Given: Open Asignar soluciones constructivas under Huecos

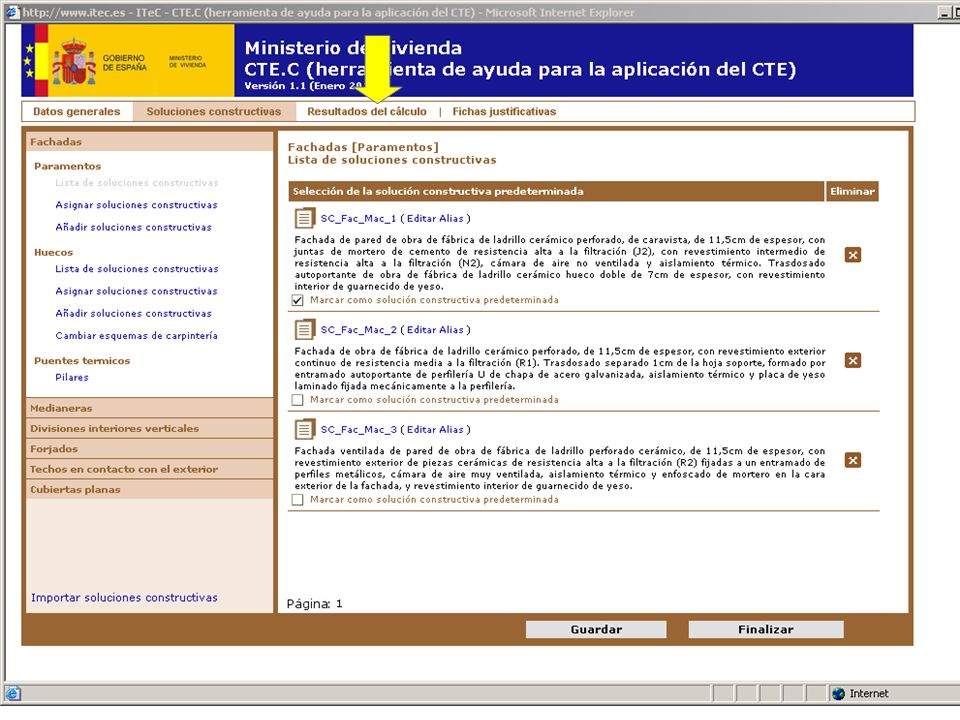Looking at the screenshot, I should tap(136, 291).
